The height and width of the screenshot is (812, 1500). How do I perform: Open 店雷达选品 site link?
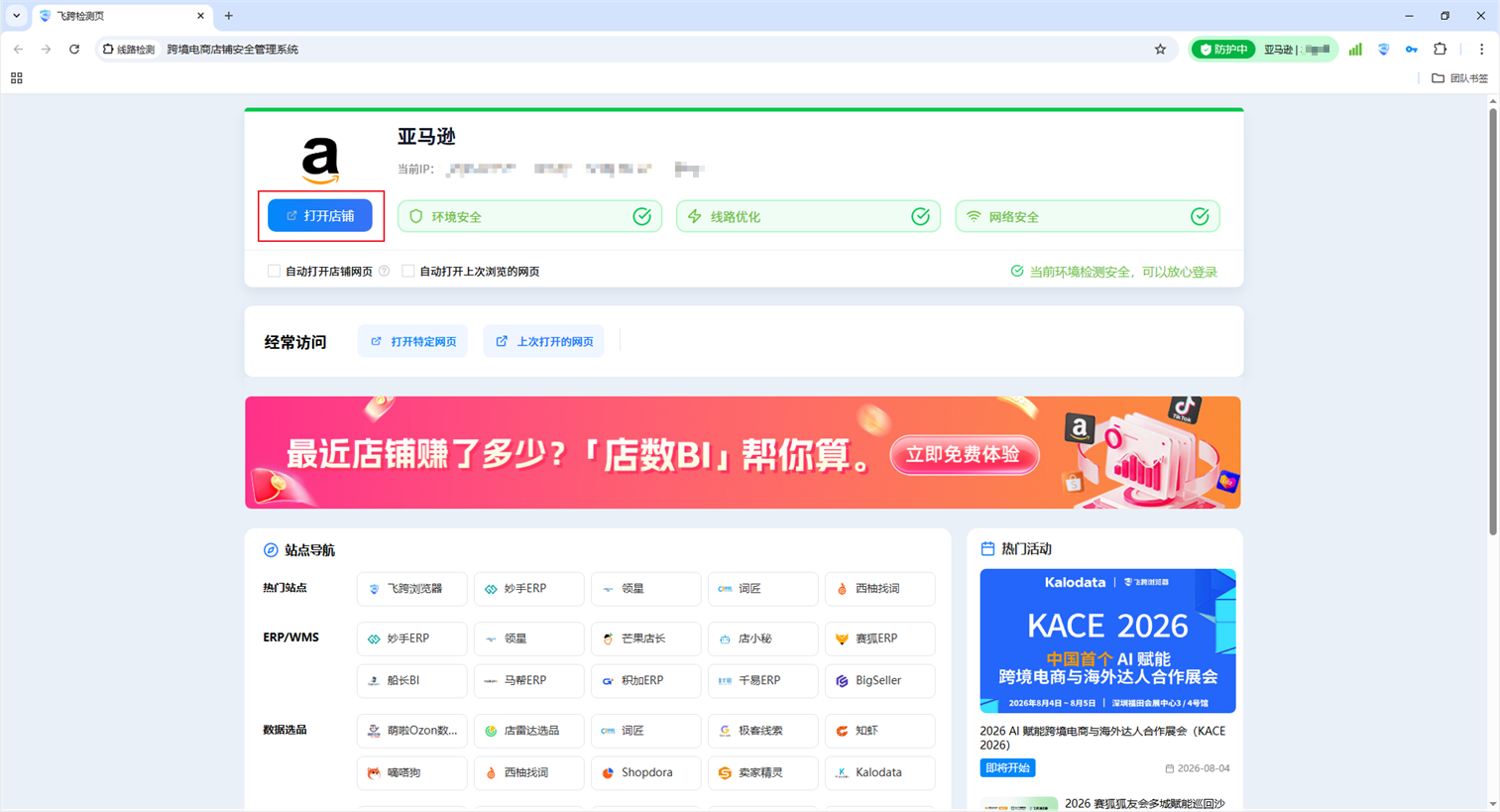click(x=528, y=731)
